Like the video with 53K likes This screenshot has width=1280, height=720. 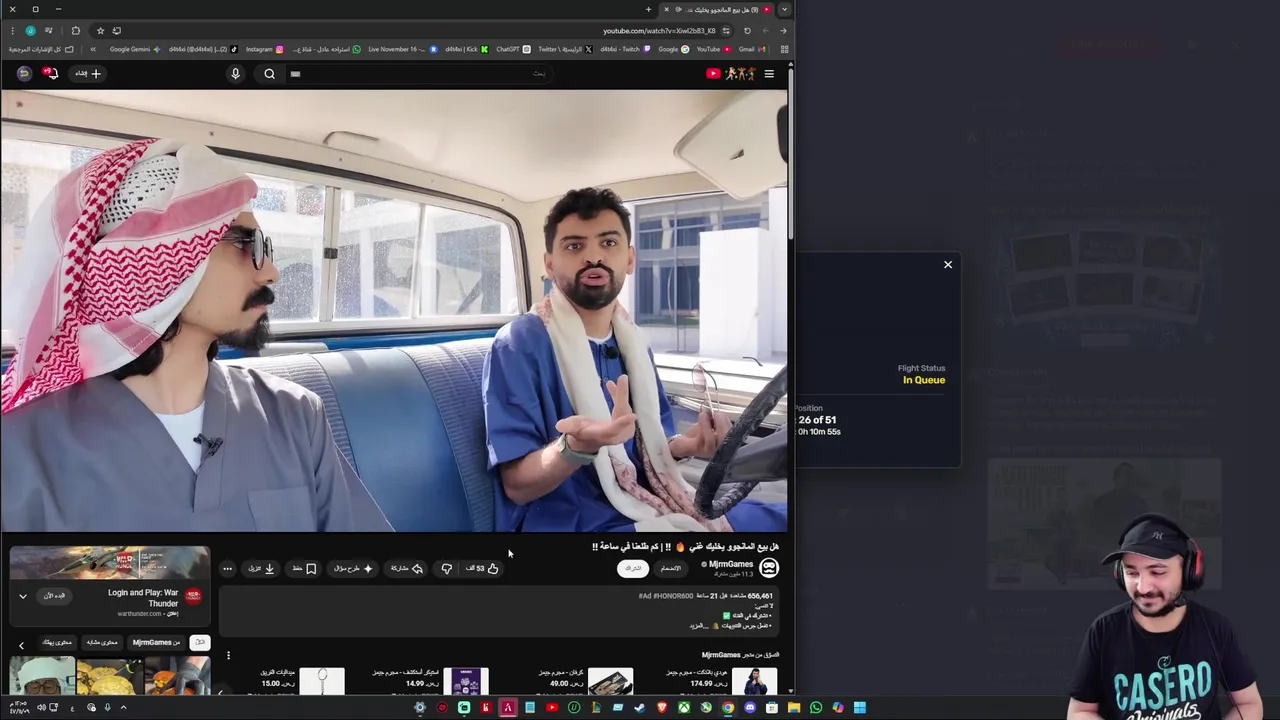(483, 568)
